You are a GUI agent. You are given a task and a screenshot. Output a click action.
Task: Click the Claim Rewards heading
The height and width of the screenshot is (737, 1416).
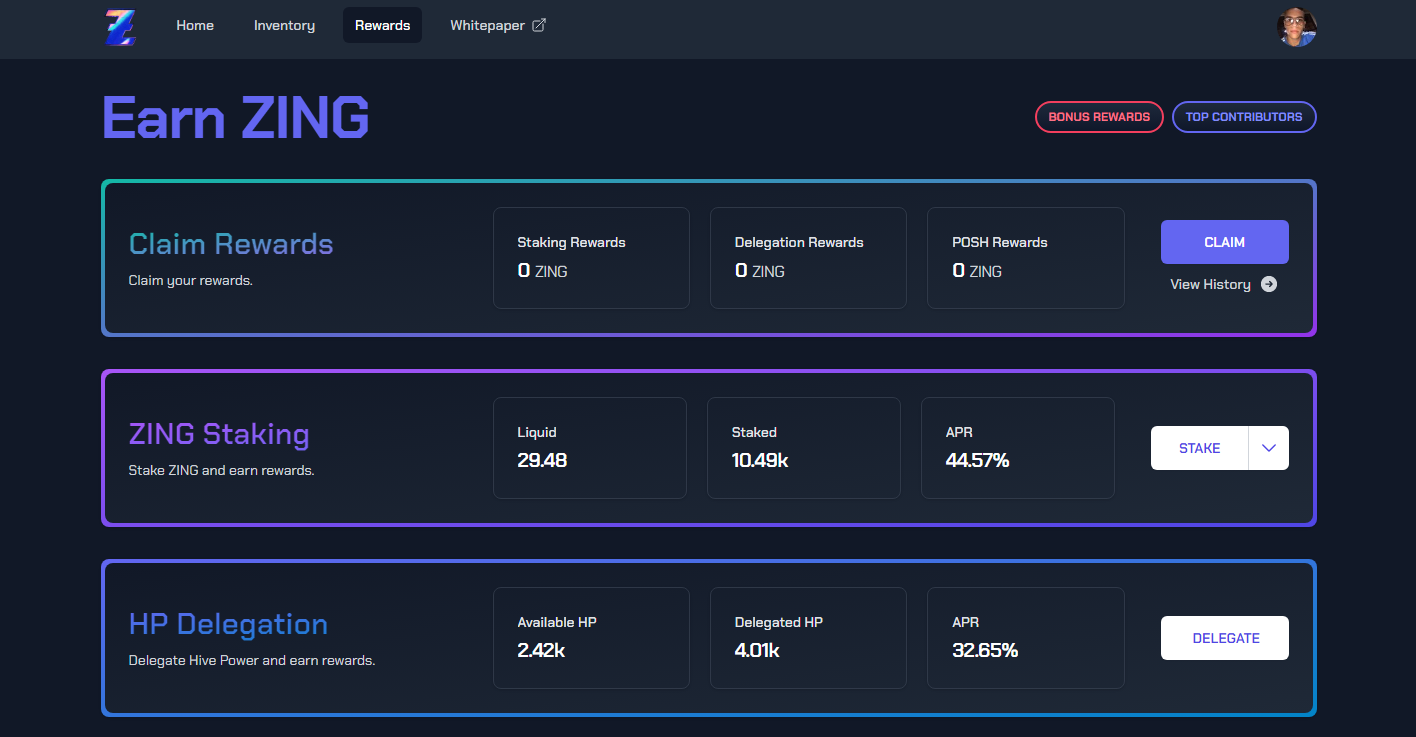(x=231, y=244)
